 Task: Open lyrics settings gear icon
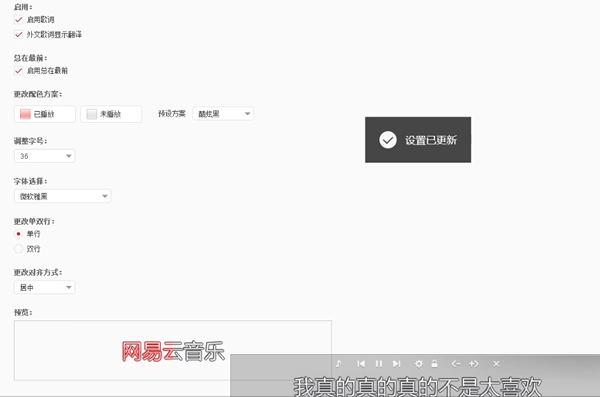[419, 364]
